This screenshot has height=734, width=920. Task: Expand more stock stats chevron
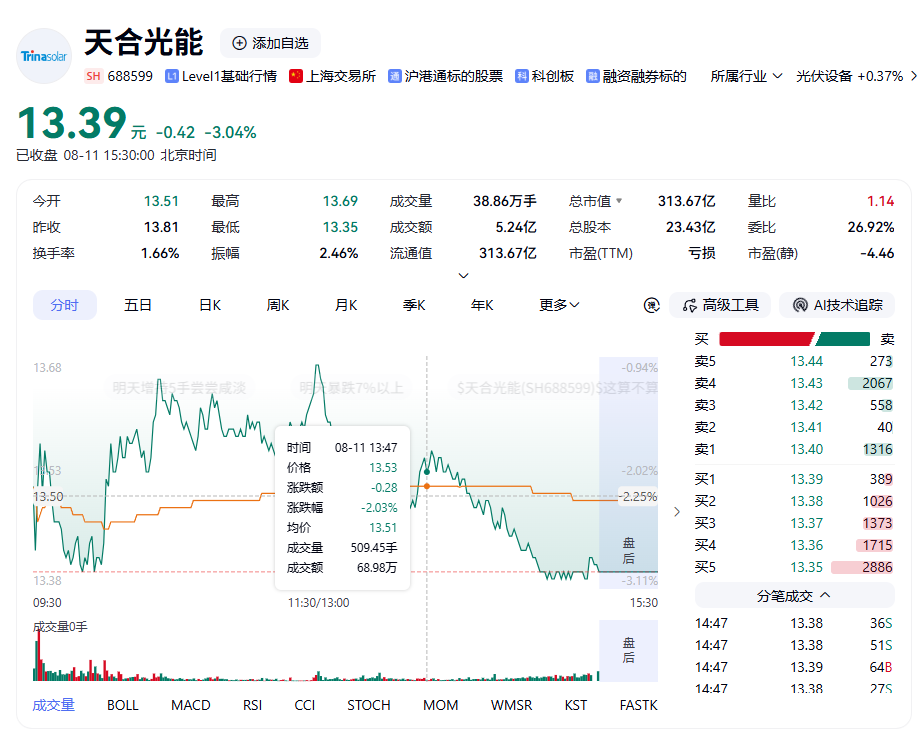(464, 275)
